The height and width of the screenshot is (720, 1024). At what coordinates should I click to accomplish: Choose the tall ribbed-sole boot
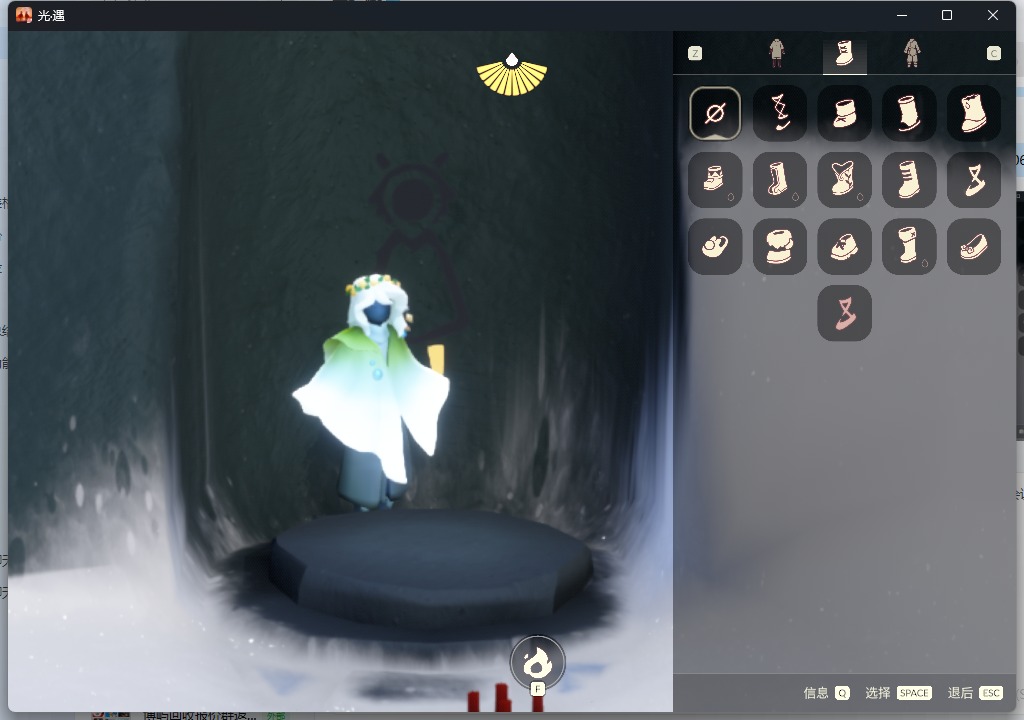(780, 180)
